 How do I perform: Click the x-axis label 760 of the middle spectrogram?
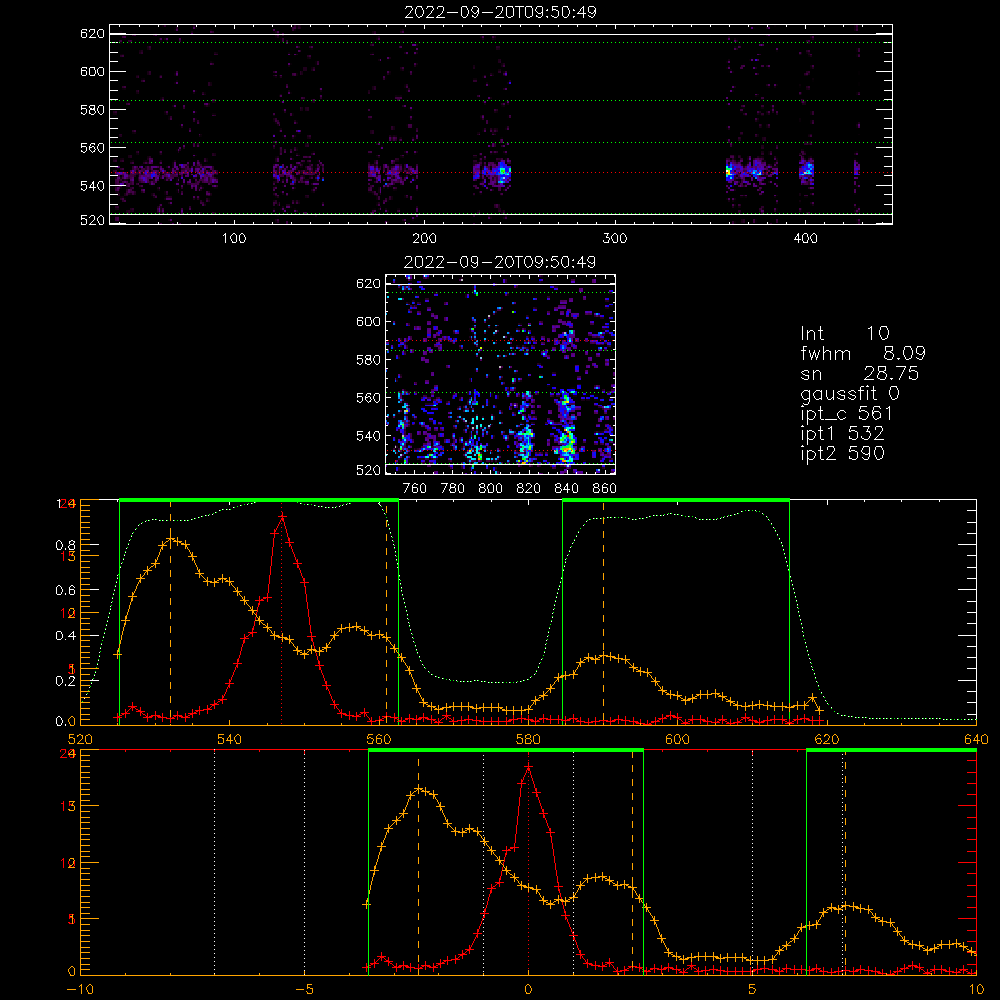click(415, 489)
